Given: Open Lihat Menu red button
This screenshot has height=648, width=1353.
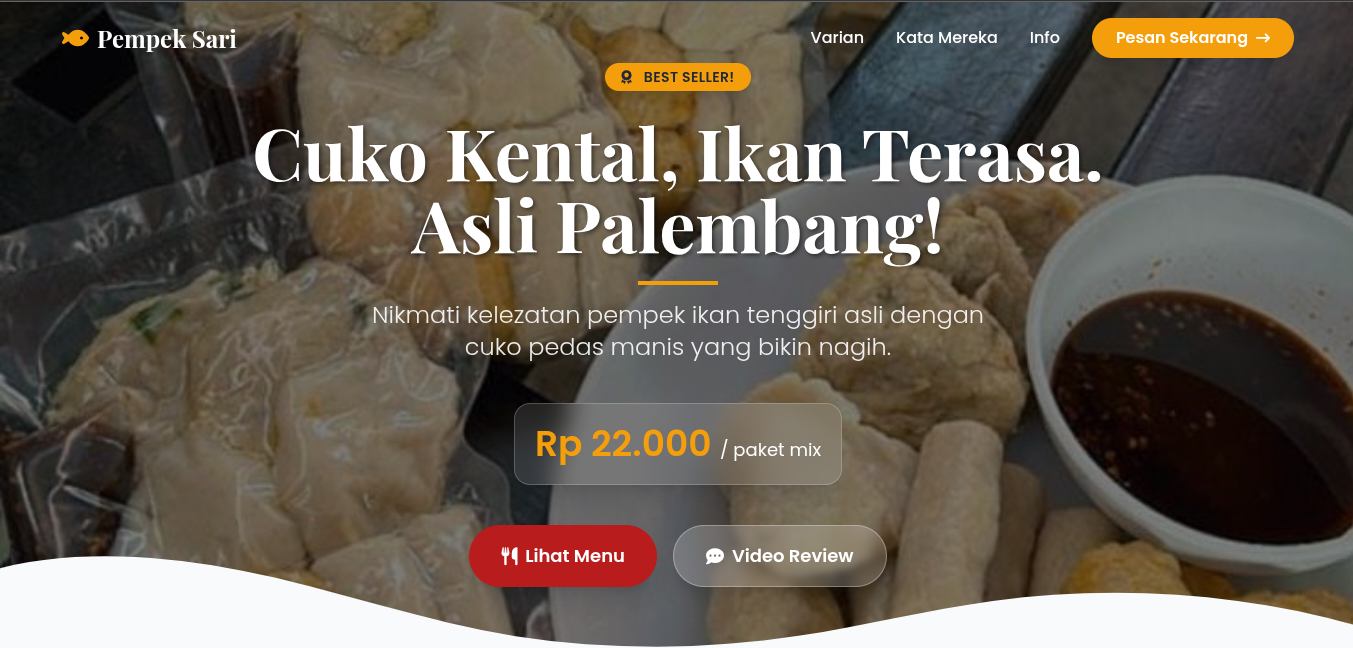Looking at the screenshot, I should [x=563, y=556].
